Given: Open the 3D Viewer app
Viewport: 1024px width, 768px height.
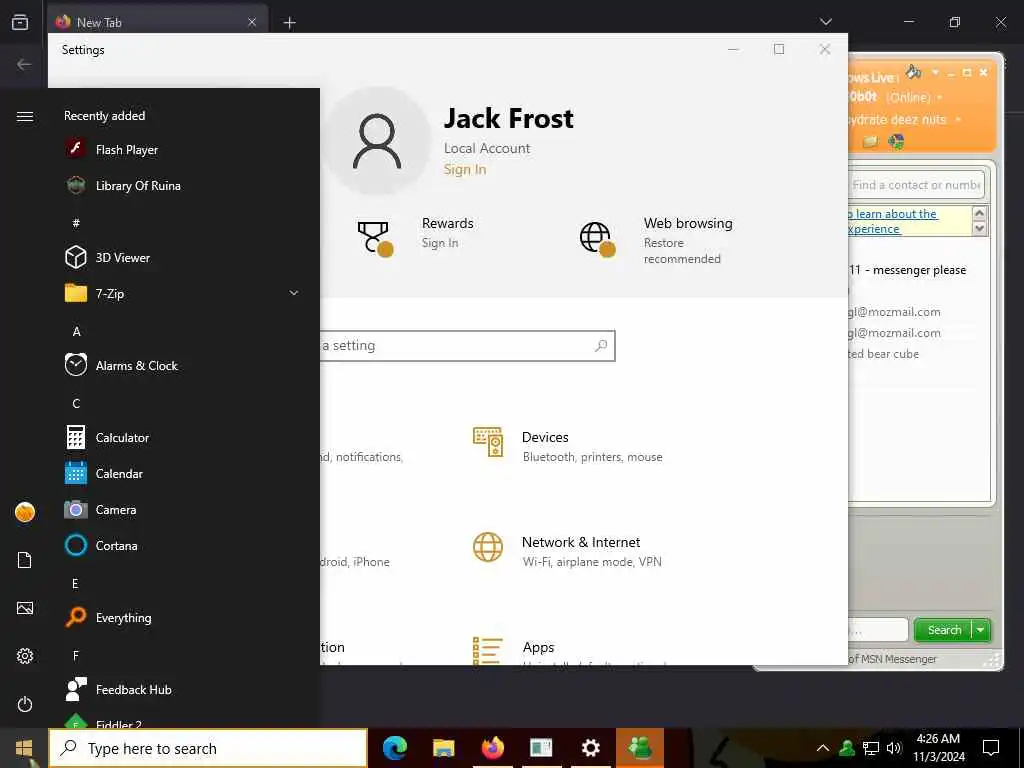Looking at the screenshot, I should tap(183, 257).
